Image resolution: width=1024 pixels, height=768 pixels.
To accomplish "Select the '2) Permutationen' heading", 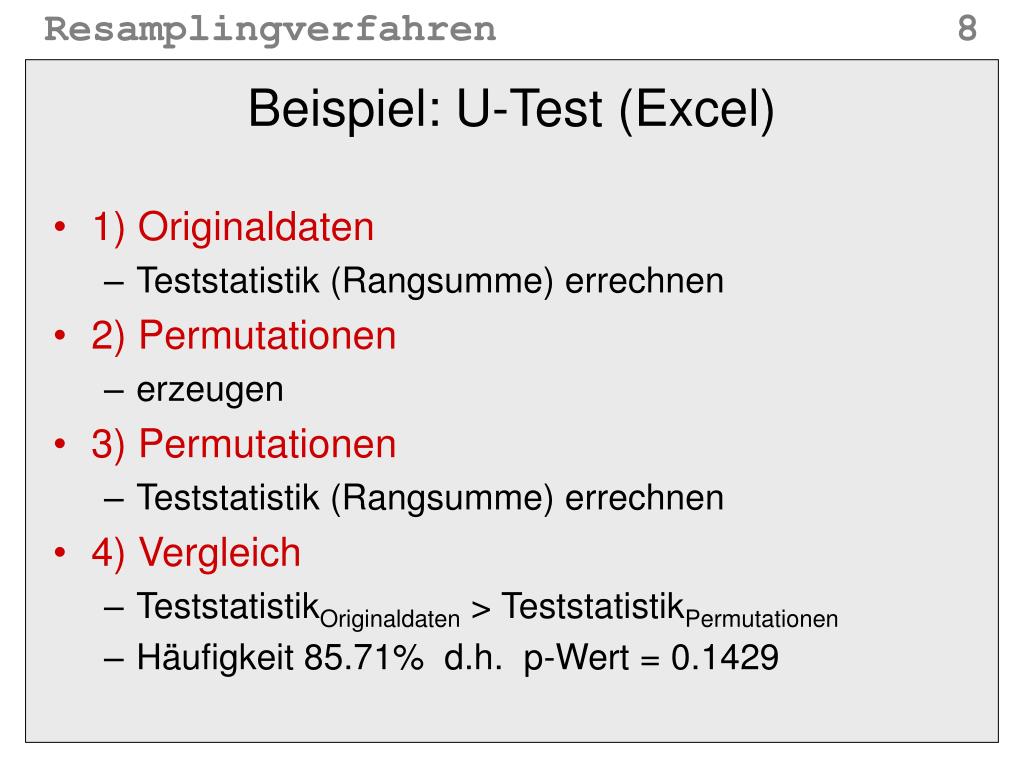I will pyautogui.click(x=244, y=336).
